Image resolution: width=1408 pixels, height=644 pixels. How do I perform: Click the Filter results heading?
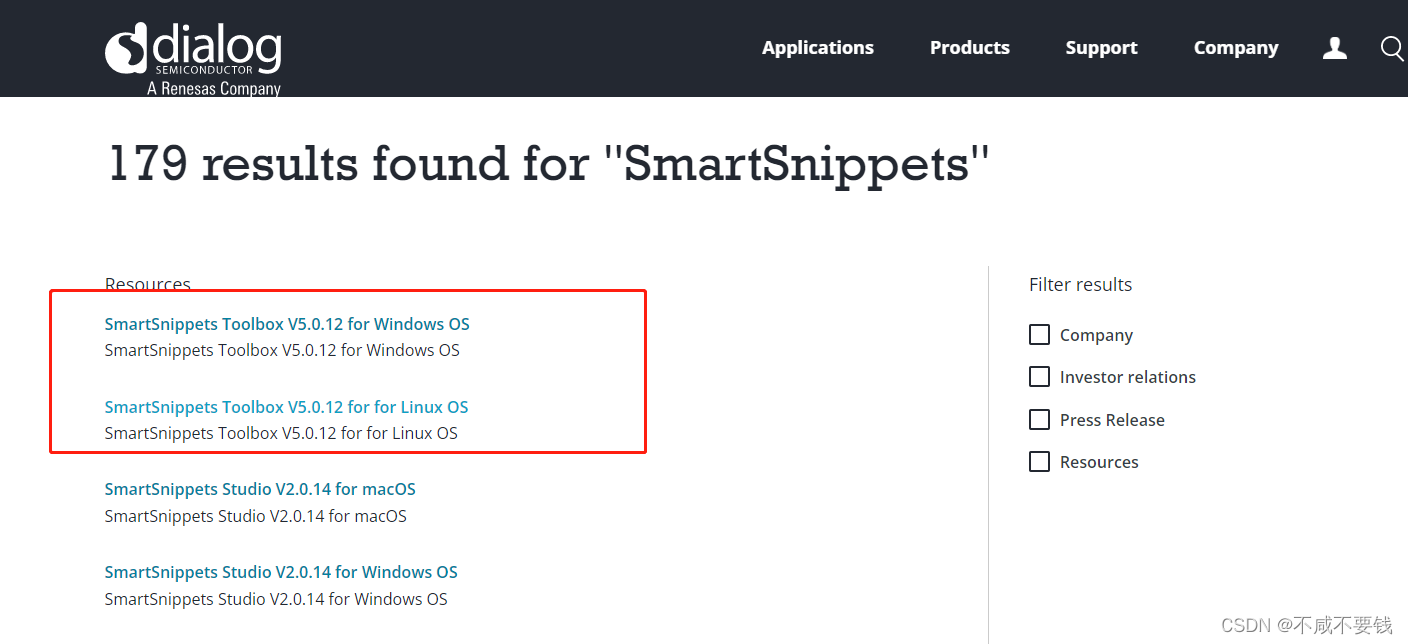[1080, 284]
